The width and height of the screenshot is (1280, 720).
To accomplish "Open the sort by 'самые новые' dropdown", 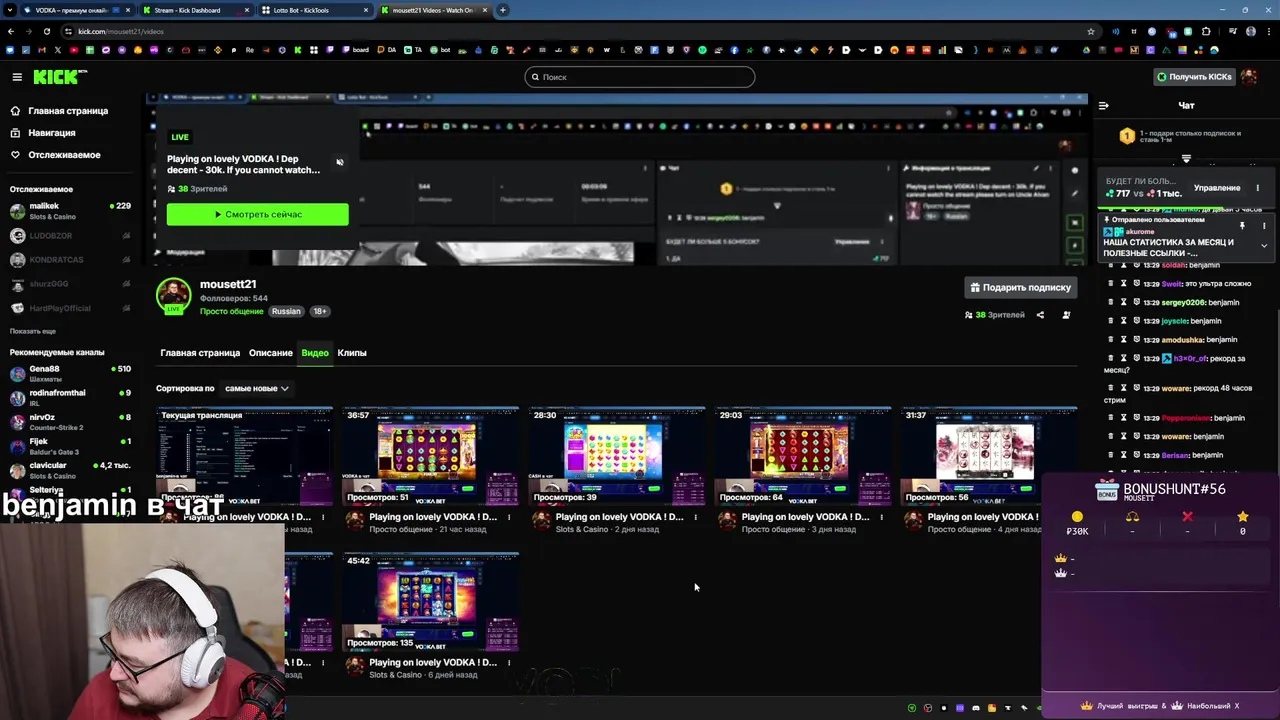I will (256, 388).
